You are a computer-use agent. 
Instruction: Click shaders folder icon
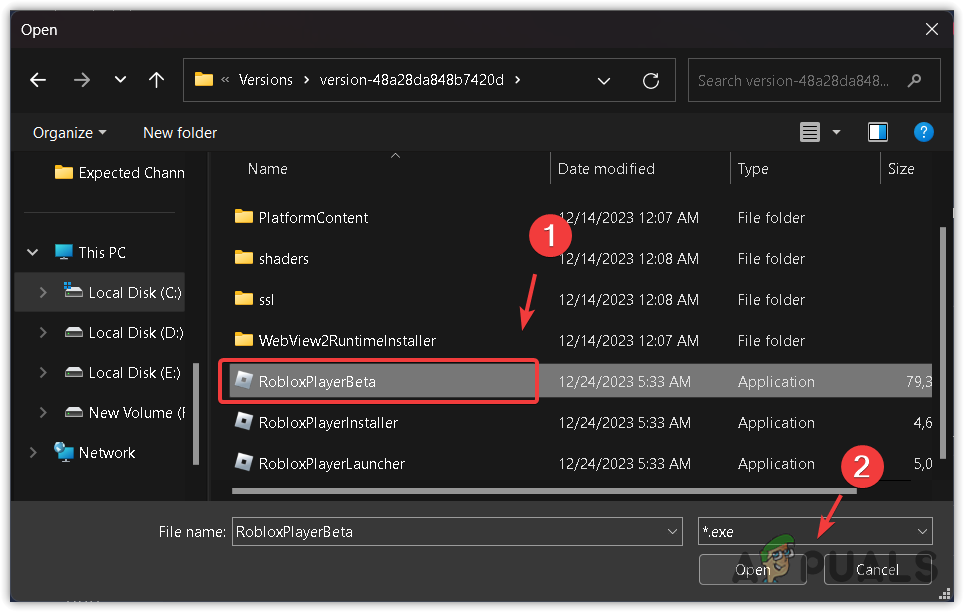[x=243, y=258]
